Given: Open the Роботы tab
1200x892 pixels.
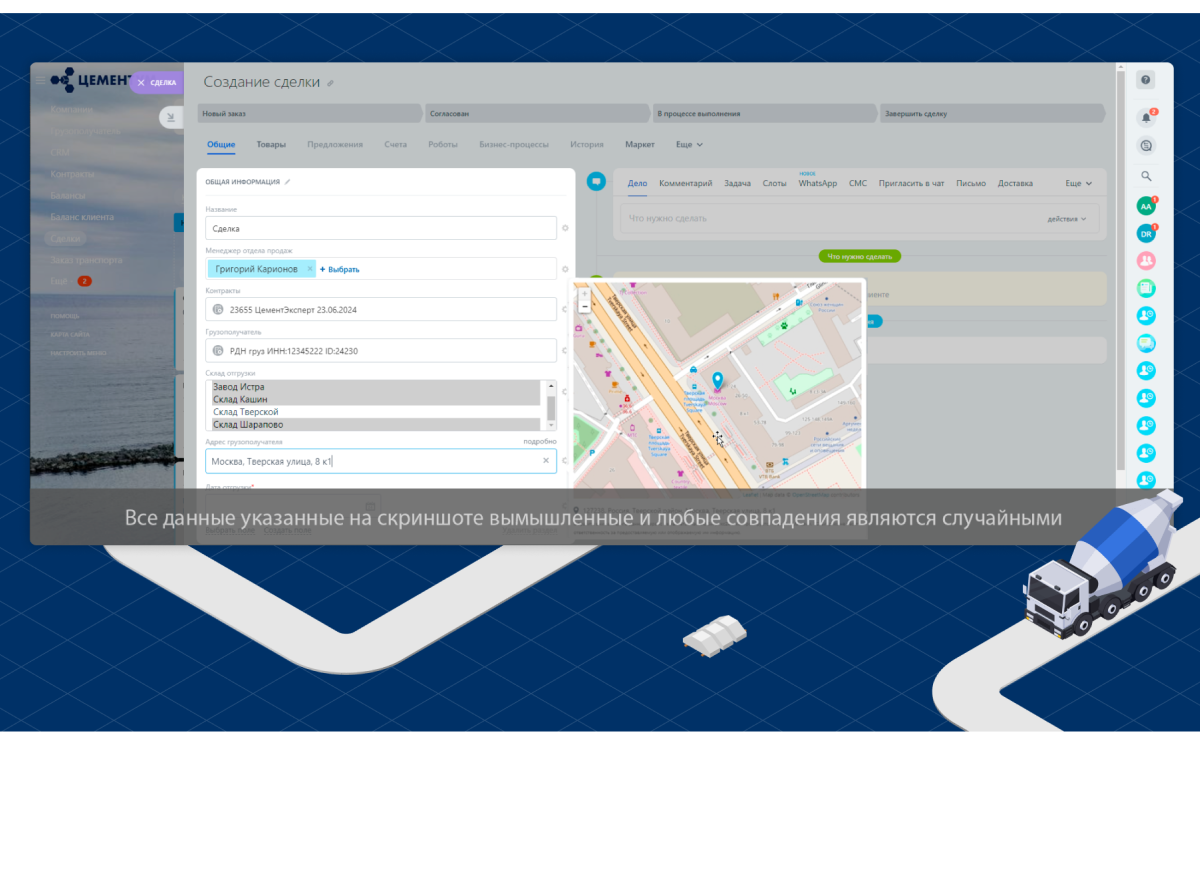Looking at the screenshot, I should tap(443, 145).
